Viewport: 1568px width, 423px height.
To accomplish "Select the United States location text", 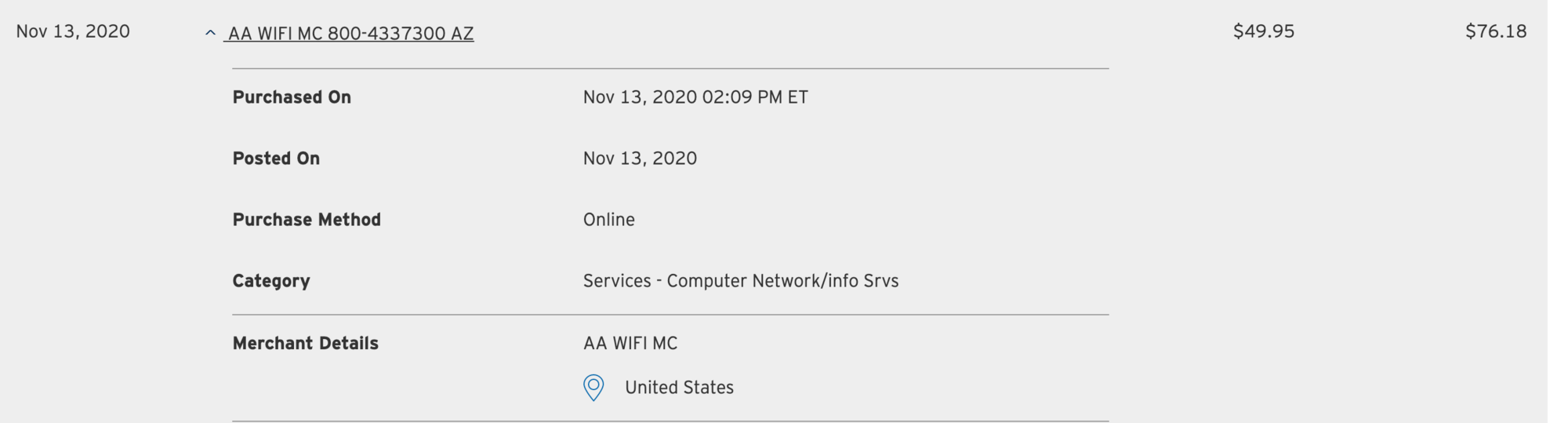I will point(679,388).
